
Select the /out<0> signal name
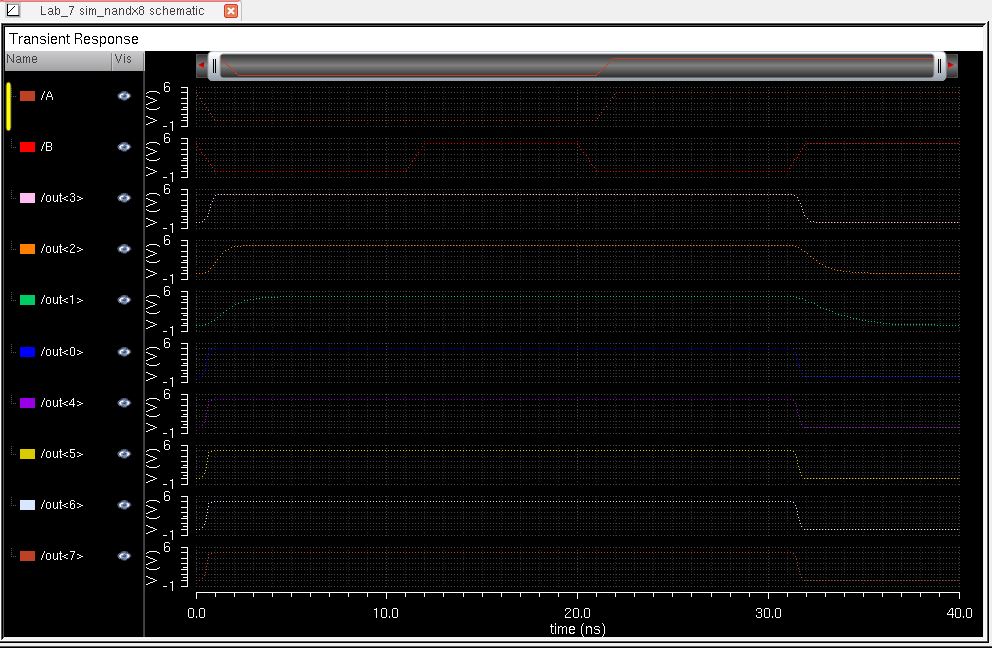pos(62,352)
